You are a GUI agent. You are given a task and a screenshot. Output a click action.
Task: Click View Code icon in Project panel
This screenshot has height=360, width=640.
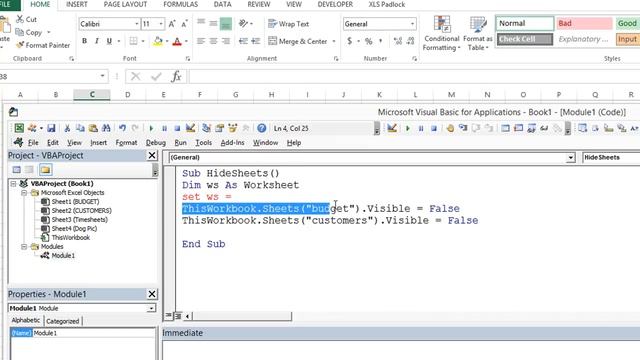point(16,169)
